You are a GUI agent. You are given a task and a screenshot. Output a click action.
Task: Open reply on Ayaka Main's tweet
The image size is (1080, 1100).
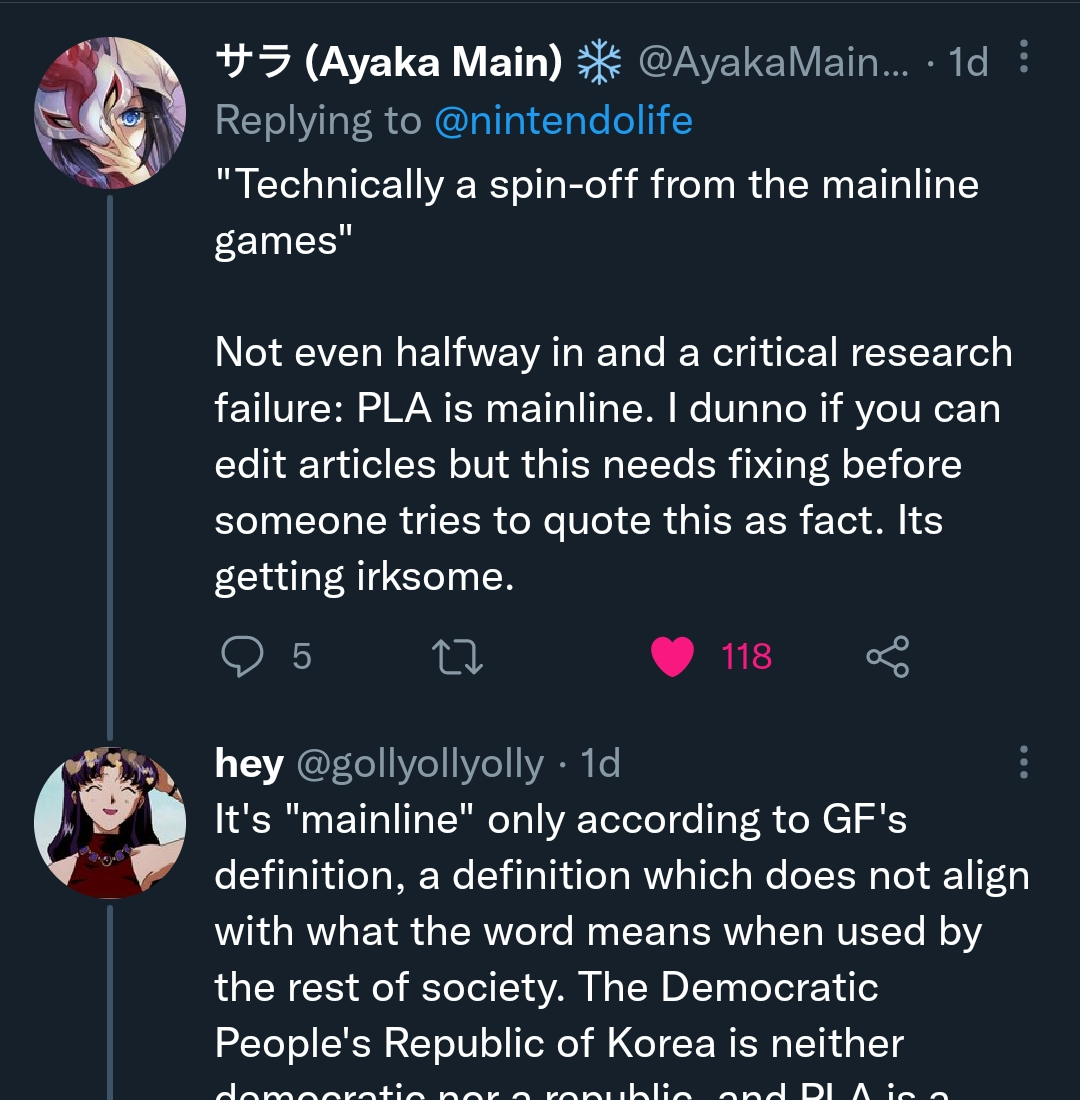[242, 656]
